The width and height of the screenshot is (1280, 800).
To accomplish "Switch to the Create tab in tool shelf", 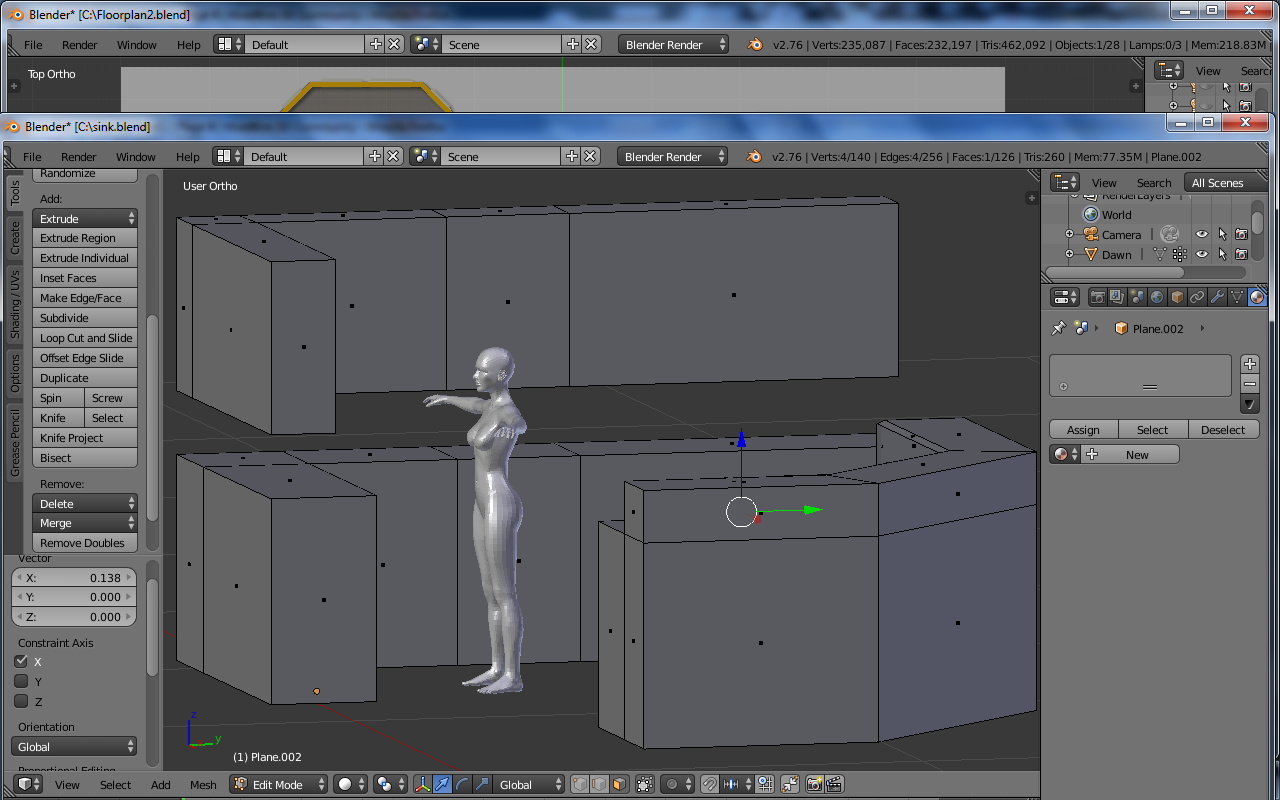I will [x=15, y=237].
